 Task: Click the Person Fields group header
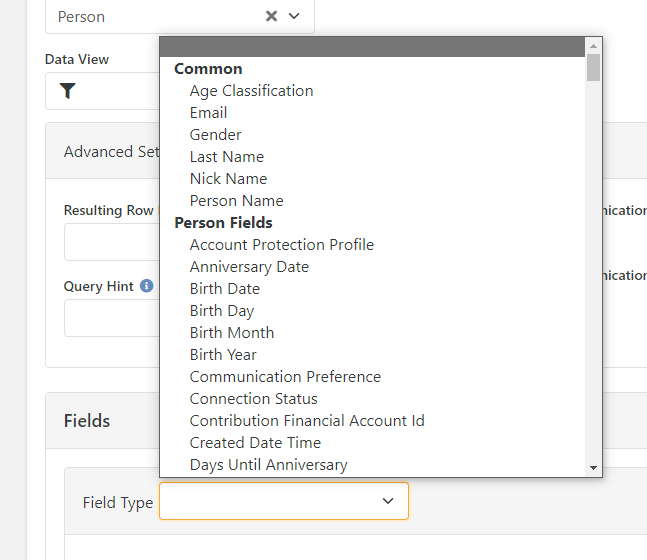[x=223, y=223]
